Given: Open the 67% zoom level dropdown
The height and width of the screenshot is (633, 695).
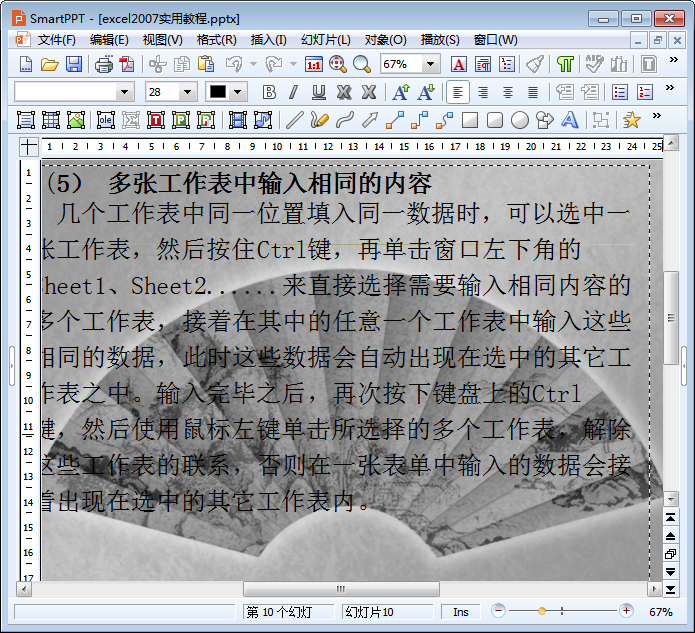Looking at the screenshot, I should pyautogui.click(x=430, y=64).
